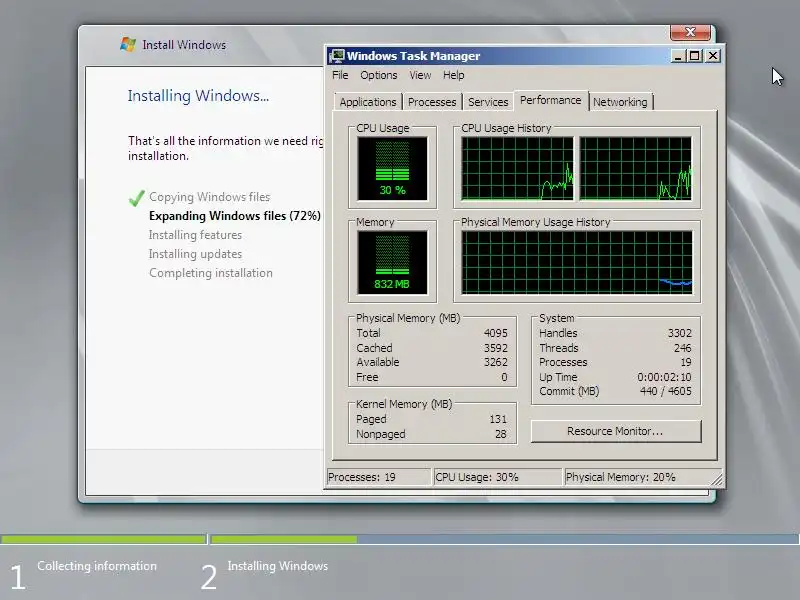Select the Performance tab
800x600 pixels.
pyautogui.click(x=551, y=100)
